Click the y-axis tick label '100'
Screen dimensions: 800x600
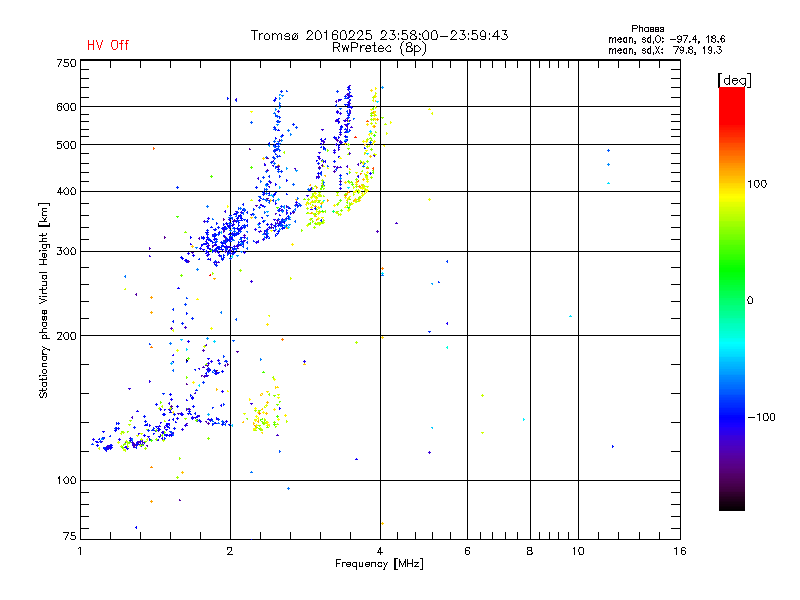point(66,481)
